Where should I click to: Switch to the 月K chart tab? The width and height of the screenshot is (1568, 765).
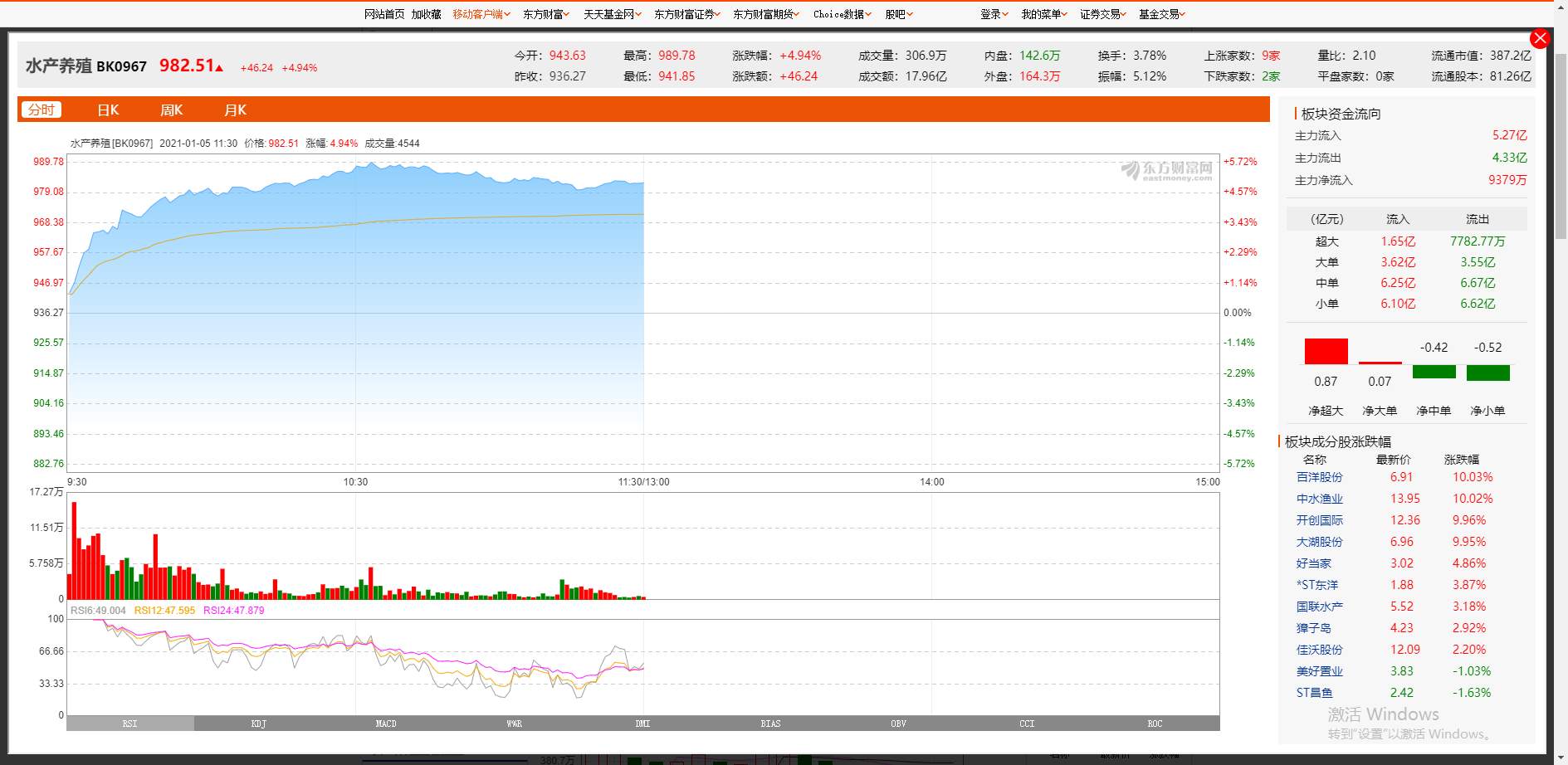pyautogui.click(x=235, y=110)
